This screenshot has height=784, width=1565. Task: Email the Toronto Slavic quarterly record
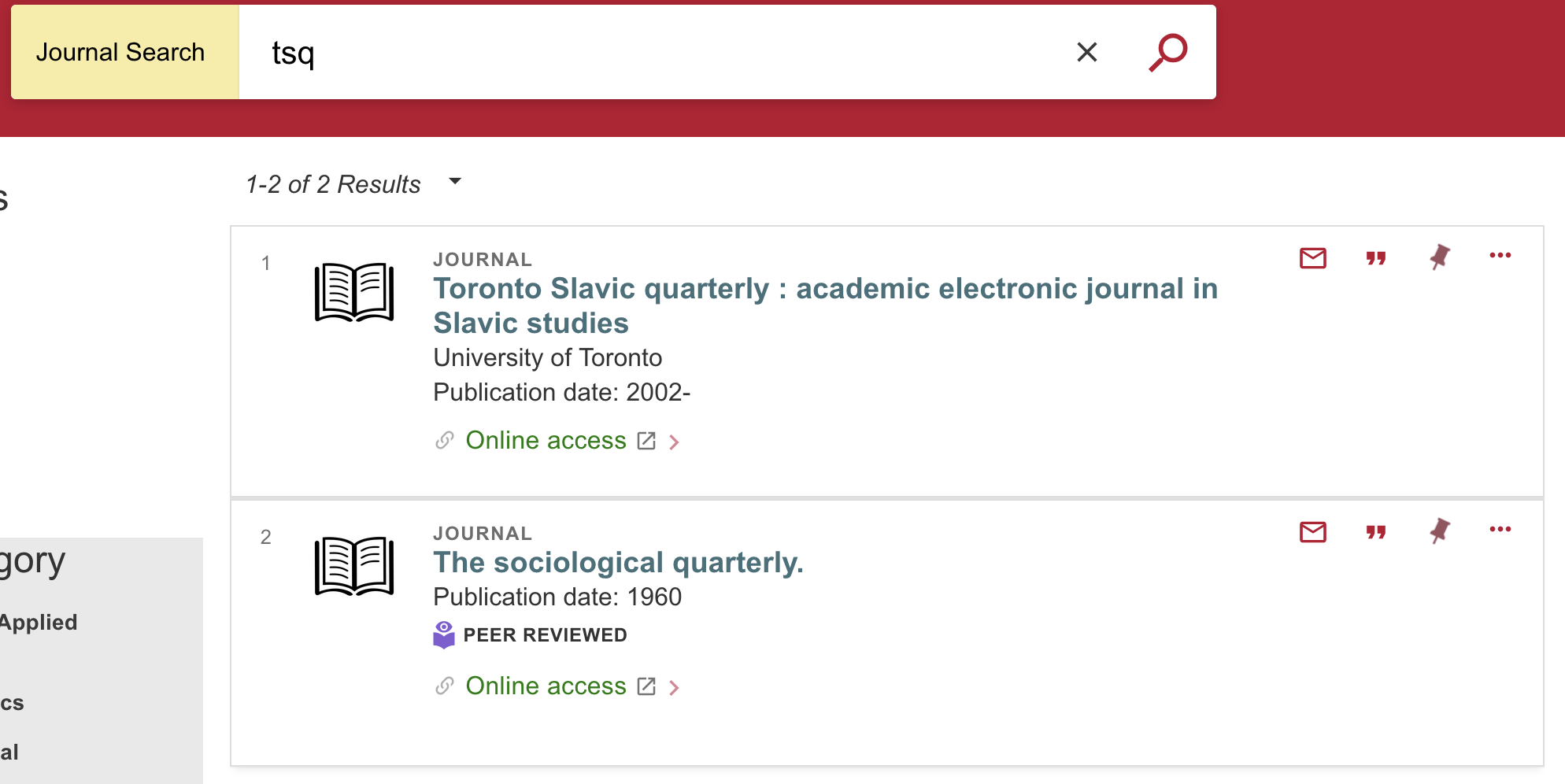point(1312,257)
